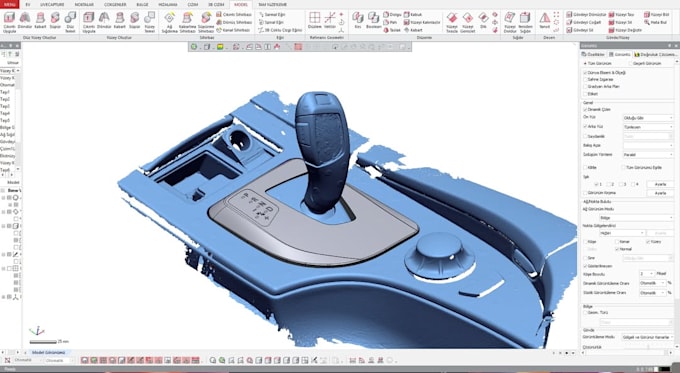
Task: Switch to the NOKTALAR ribbon tab
Action: coord(84,4)
